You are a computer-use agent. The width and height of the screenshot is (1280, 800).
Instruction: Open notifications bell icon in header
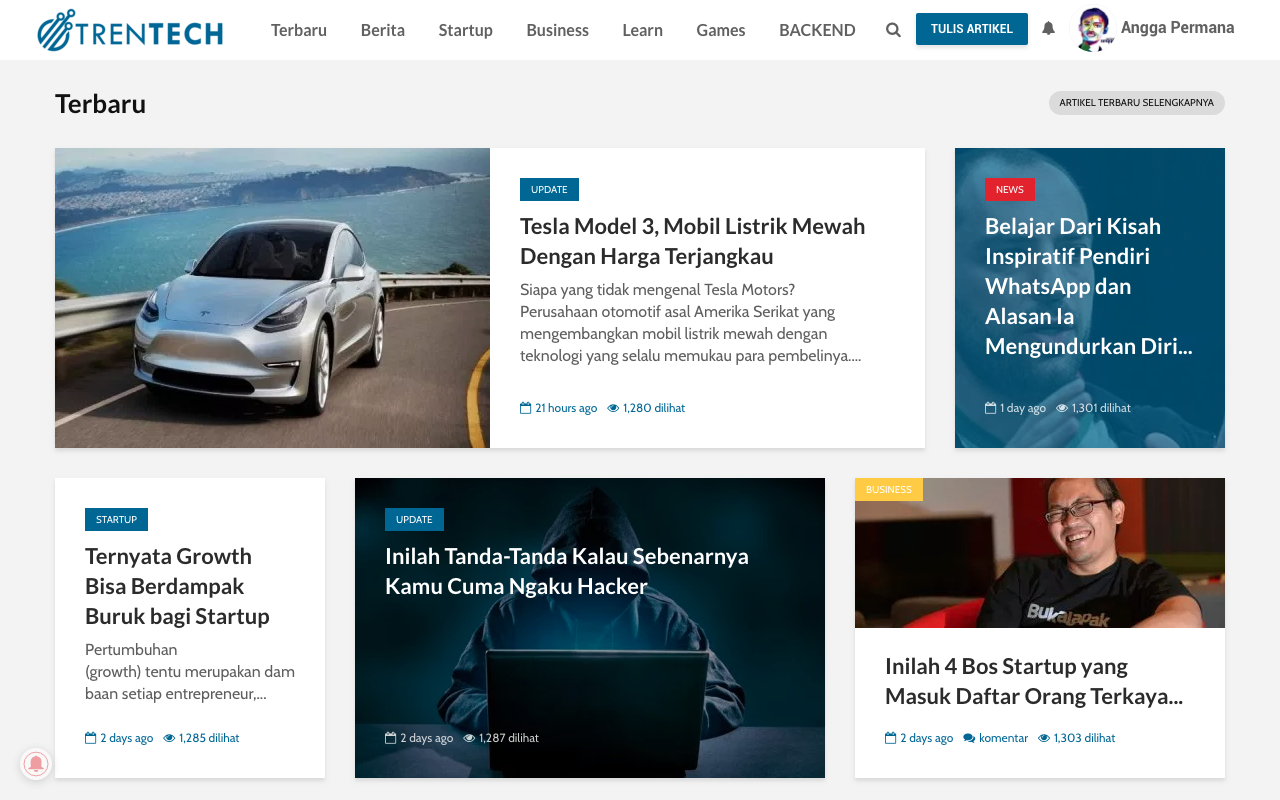click(x=1048, y=29)
